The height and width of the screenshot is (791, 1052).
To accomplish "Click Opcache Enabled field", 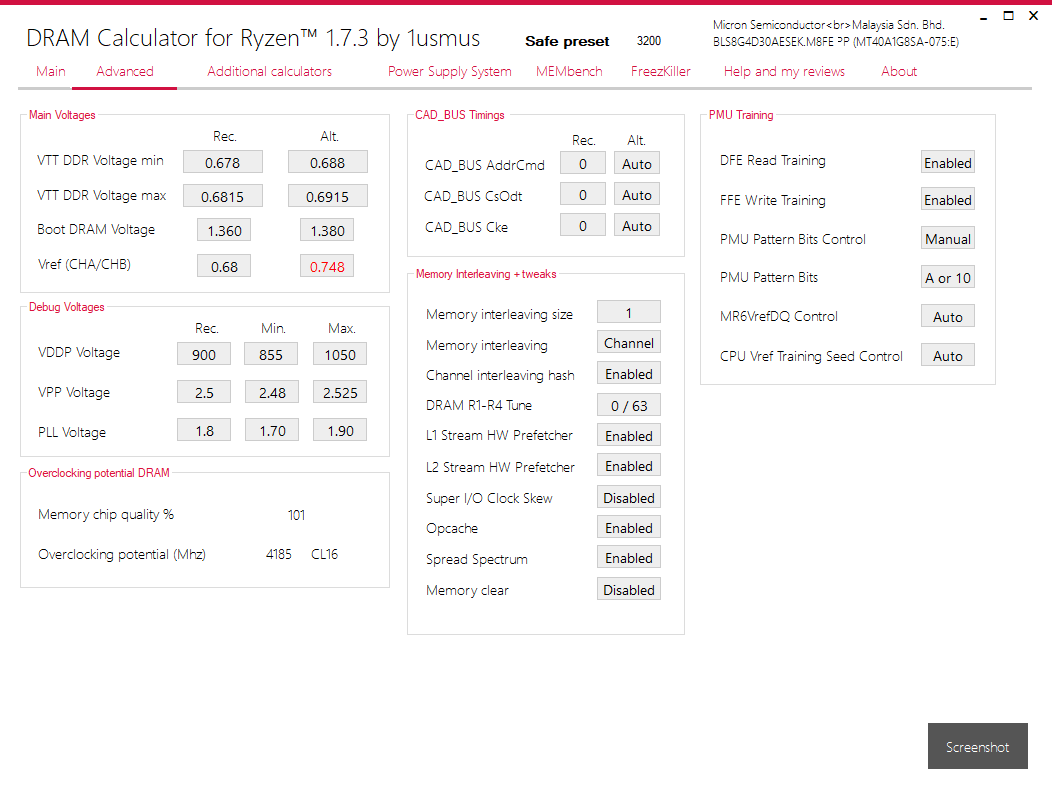I will pos(629,527).
